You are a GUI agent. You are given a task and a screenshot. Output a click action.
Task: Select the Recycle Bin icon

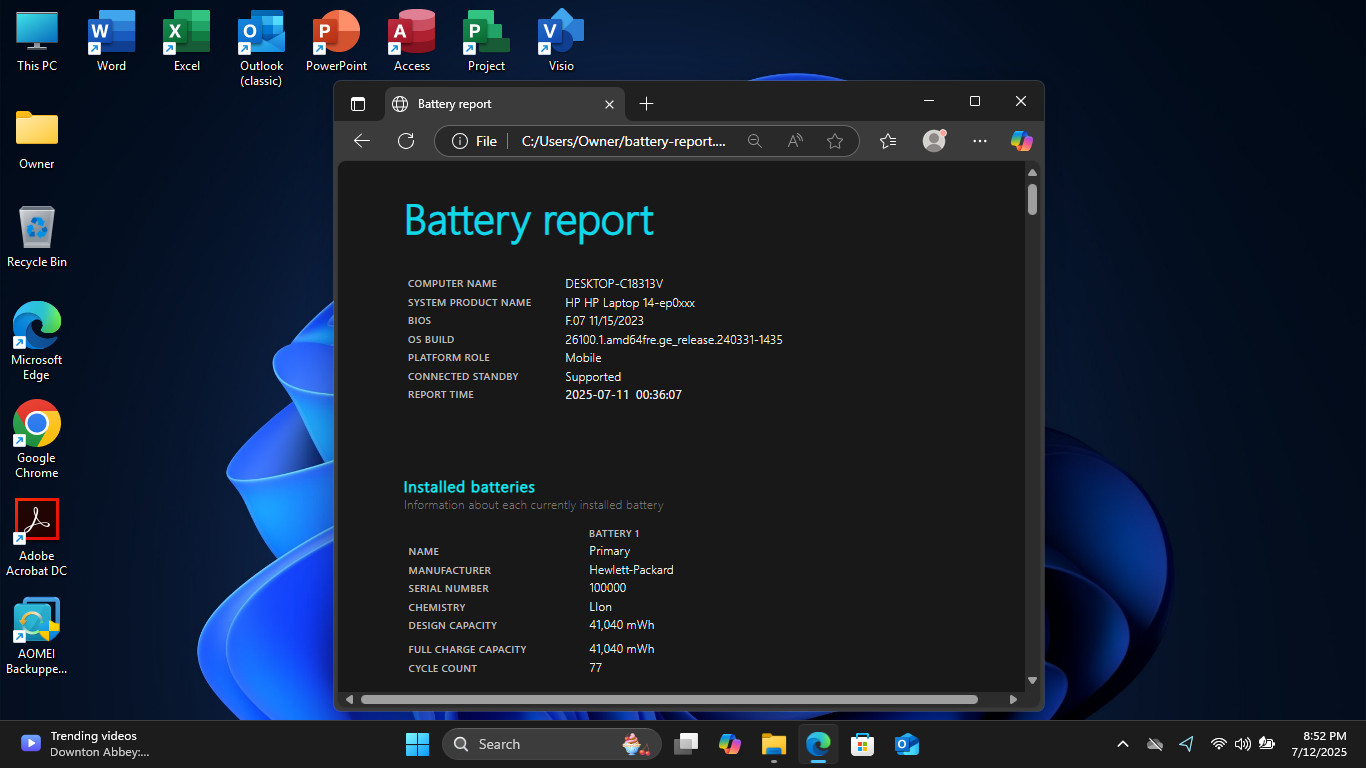37,237
